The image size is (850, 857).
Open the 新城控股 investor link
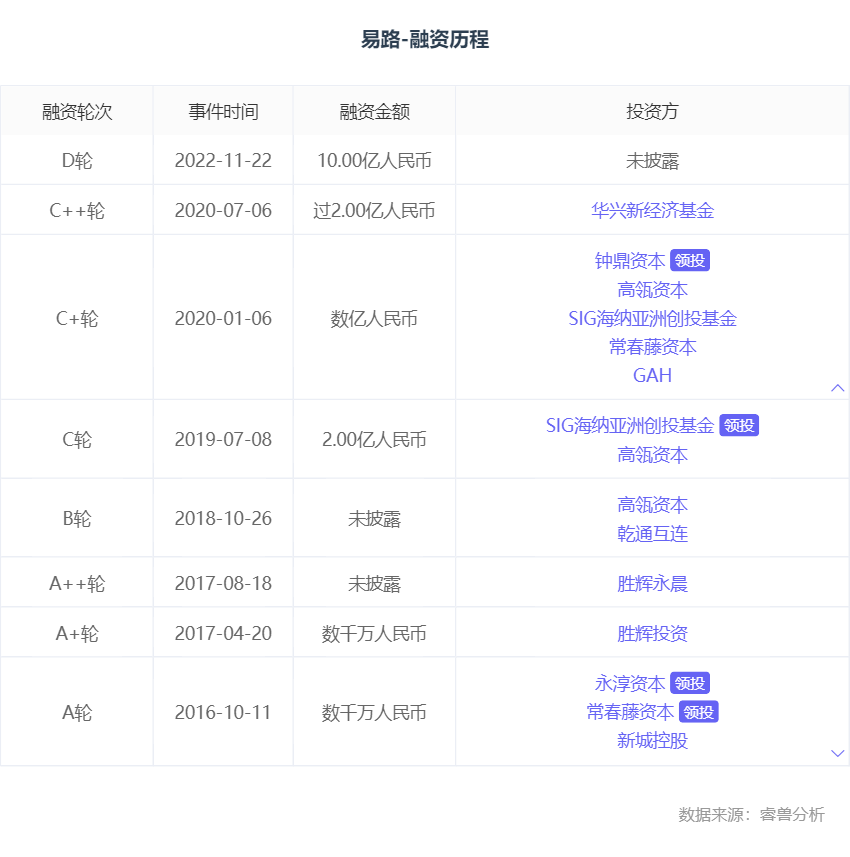tap(652, 741)
